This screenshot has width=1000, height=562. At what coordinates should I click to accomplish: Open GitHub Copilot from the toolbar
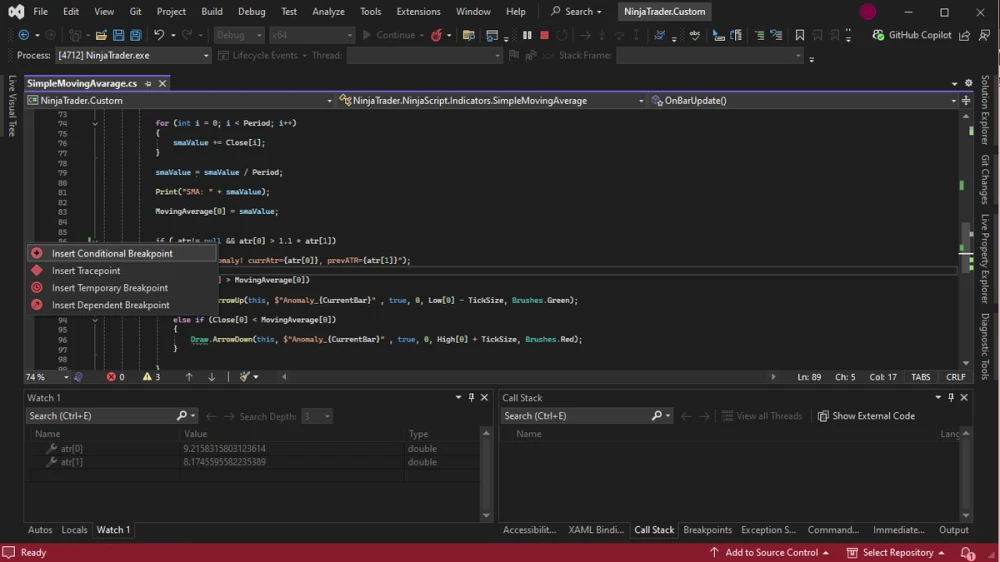[911, 35]
